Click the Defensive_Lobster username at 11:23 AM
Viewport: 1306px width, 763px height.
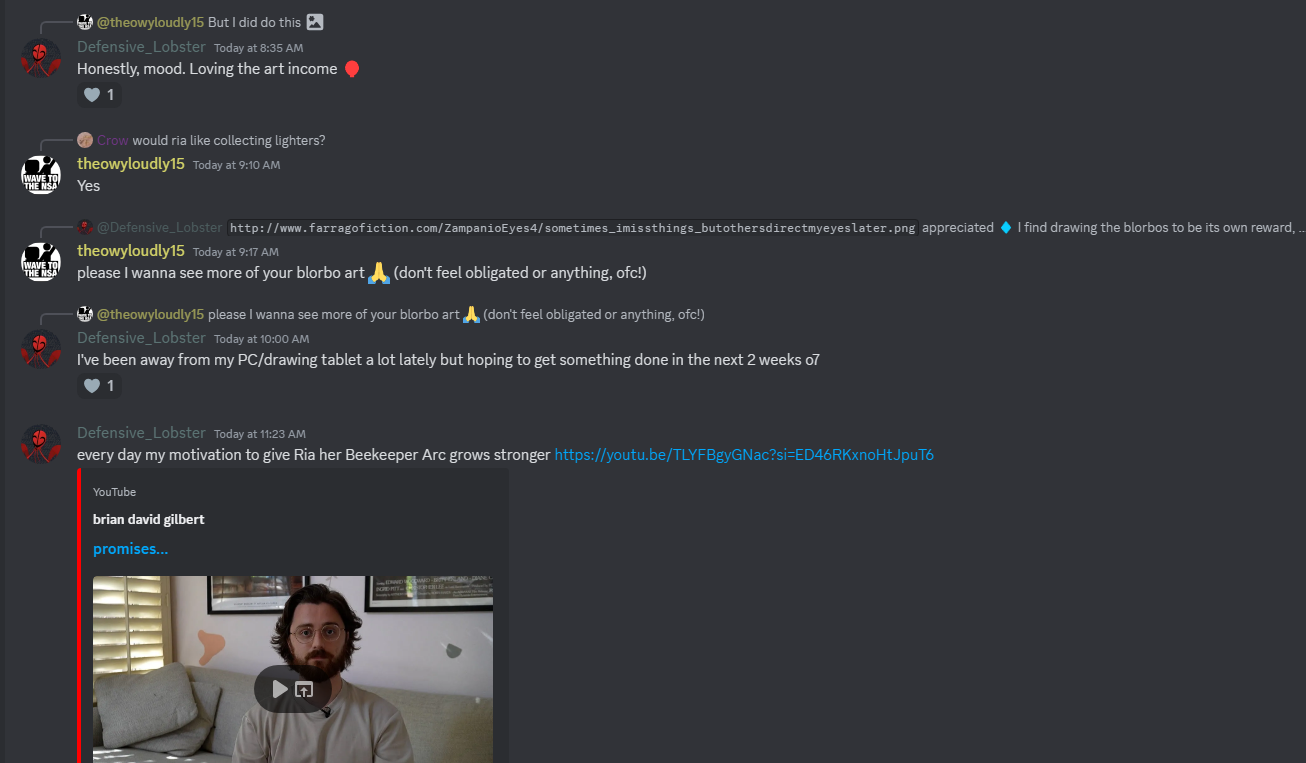[x=141, y=433]
